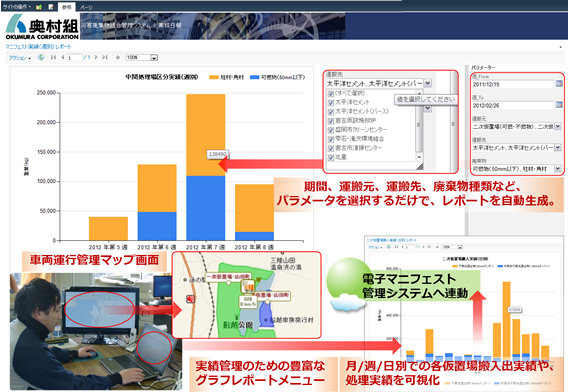
Task: Jump to last report page
Action: click(105, 57)
